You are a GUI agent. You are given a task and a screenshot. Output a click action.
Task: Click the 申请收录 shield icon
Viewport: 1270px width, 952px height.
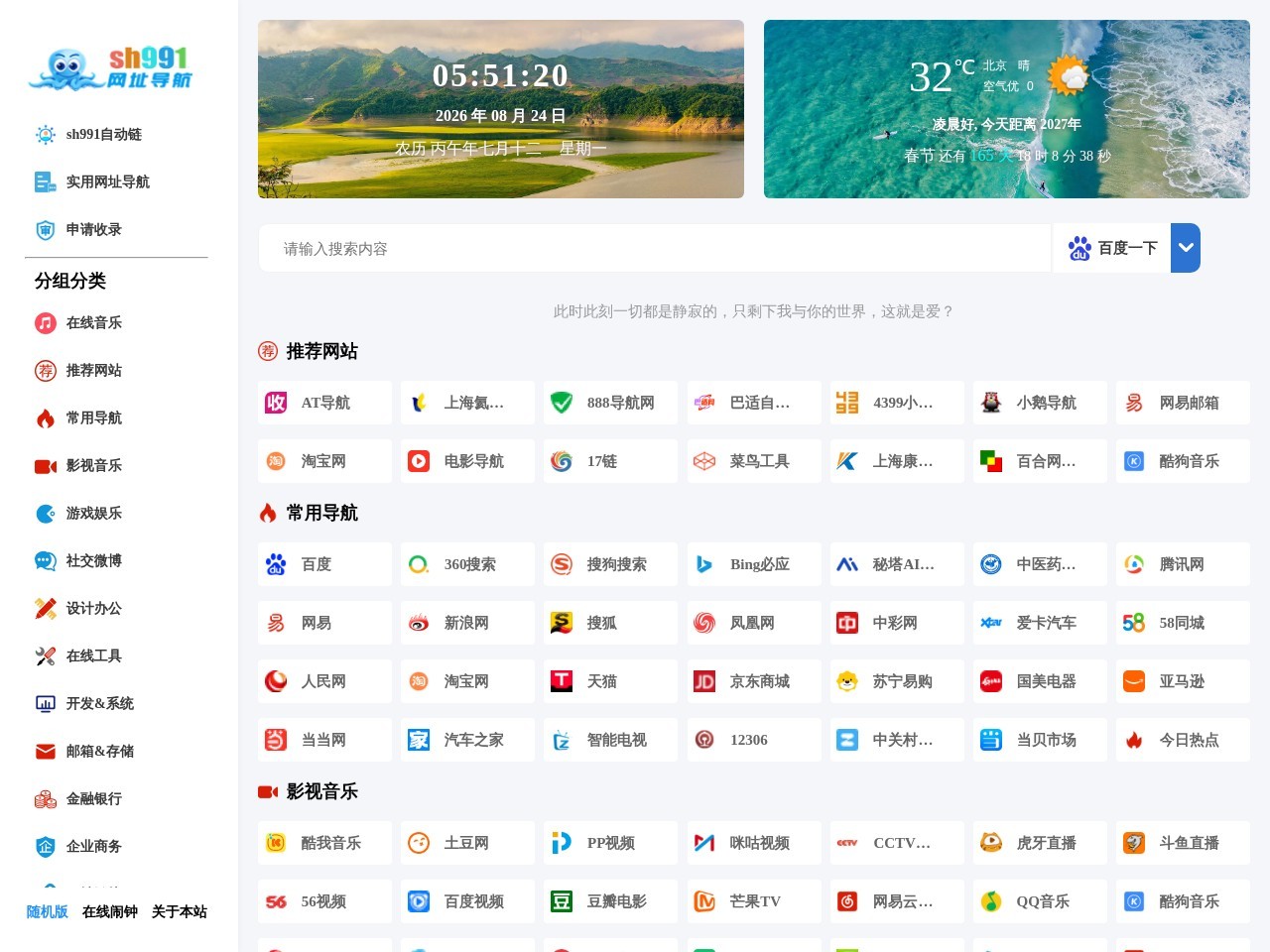(46, 230)
